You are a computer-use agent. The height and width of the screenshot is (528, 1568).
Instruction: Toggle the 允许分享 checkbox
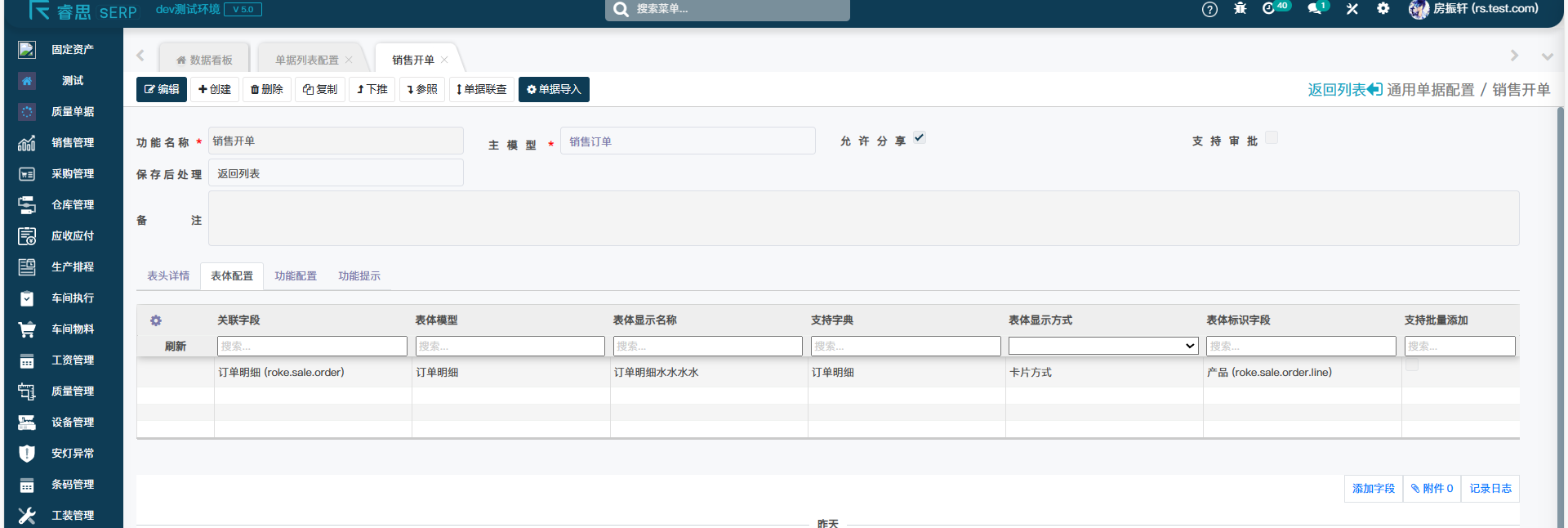pyautogui.click(x=920, y=138)
